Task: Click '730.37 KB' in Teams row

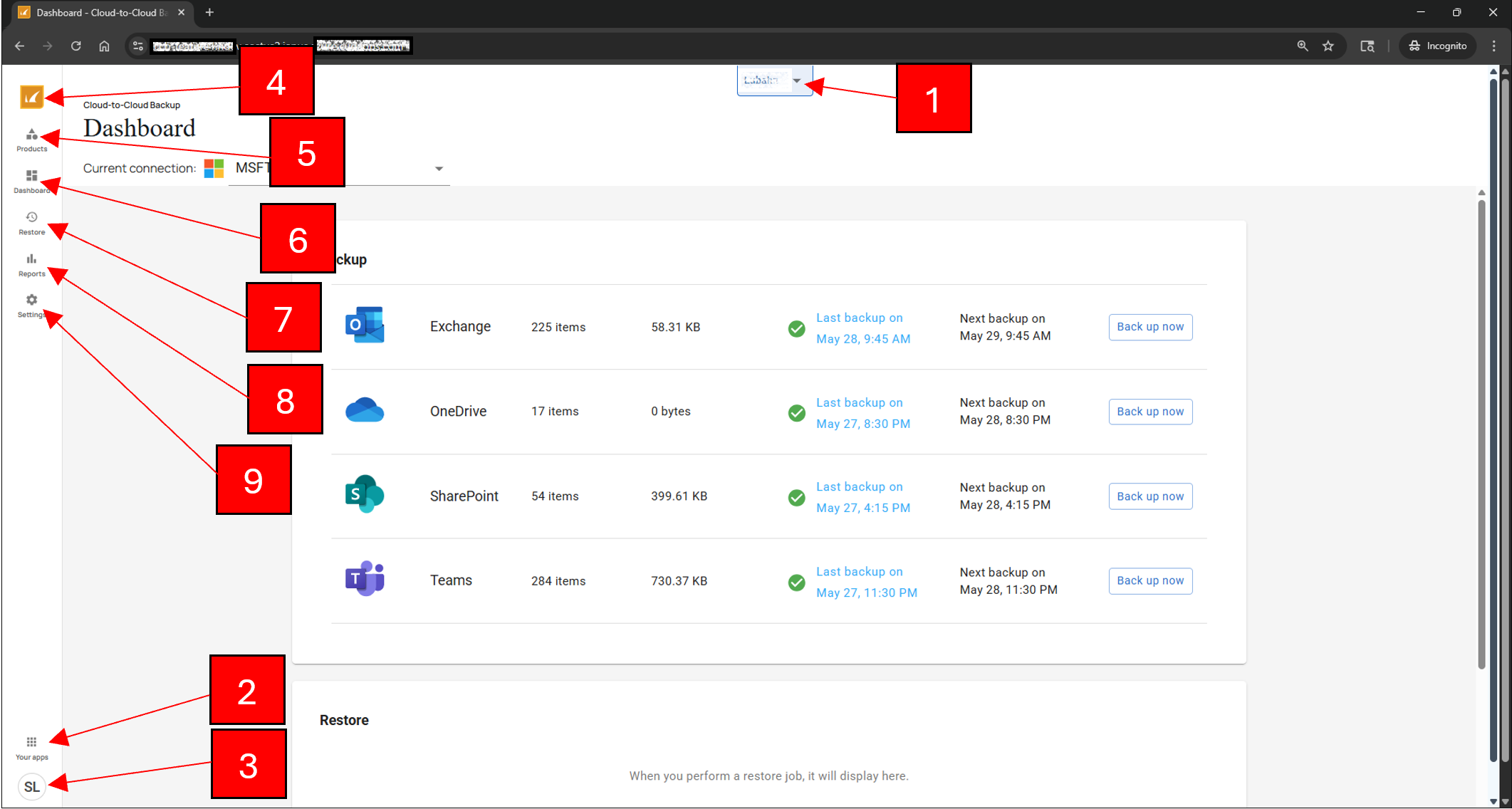Action: [x=679, y=580]
